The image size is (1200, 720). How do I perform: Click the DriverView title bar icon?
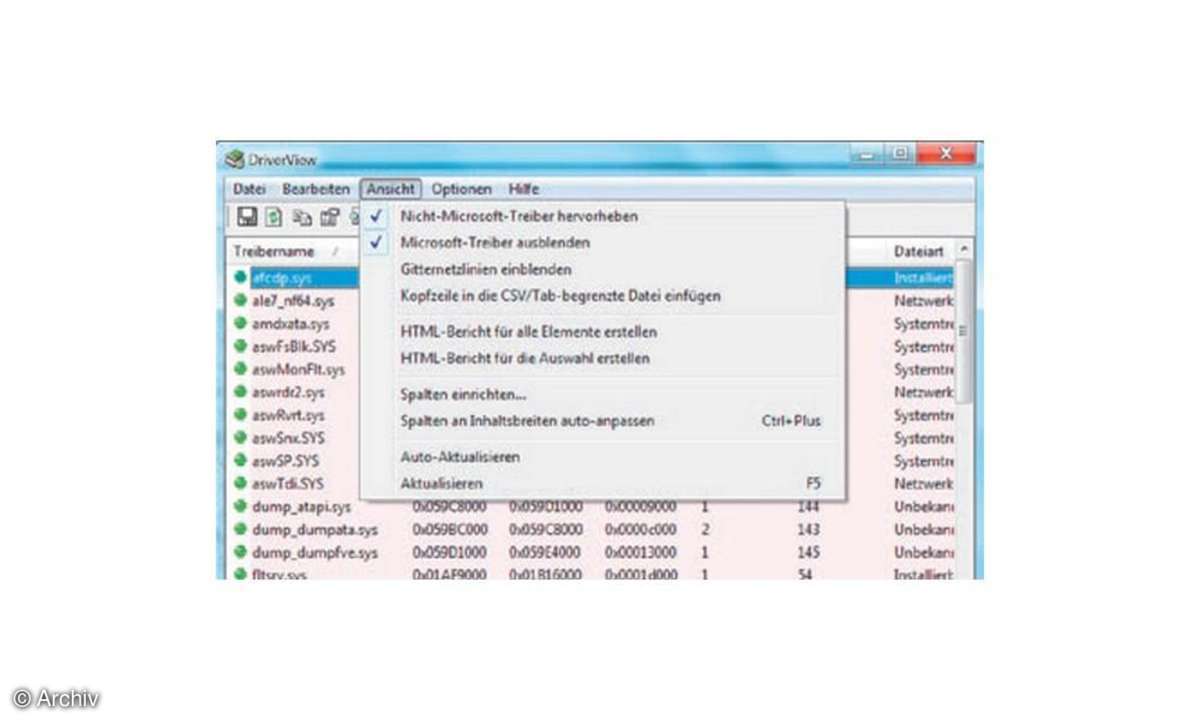tap(234, 158)
